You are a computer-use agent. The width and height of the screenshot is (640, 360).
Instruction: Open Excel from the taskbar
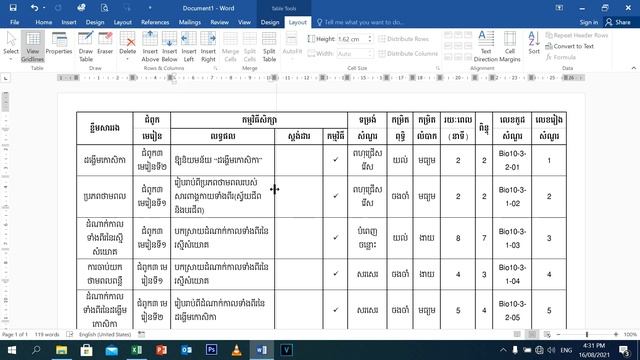[136, 350]
